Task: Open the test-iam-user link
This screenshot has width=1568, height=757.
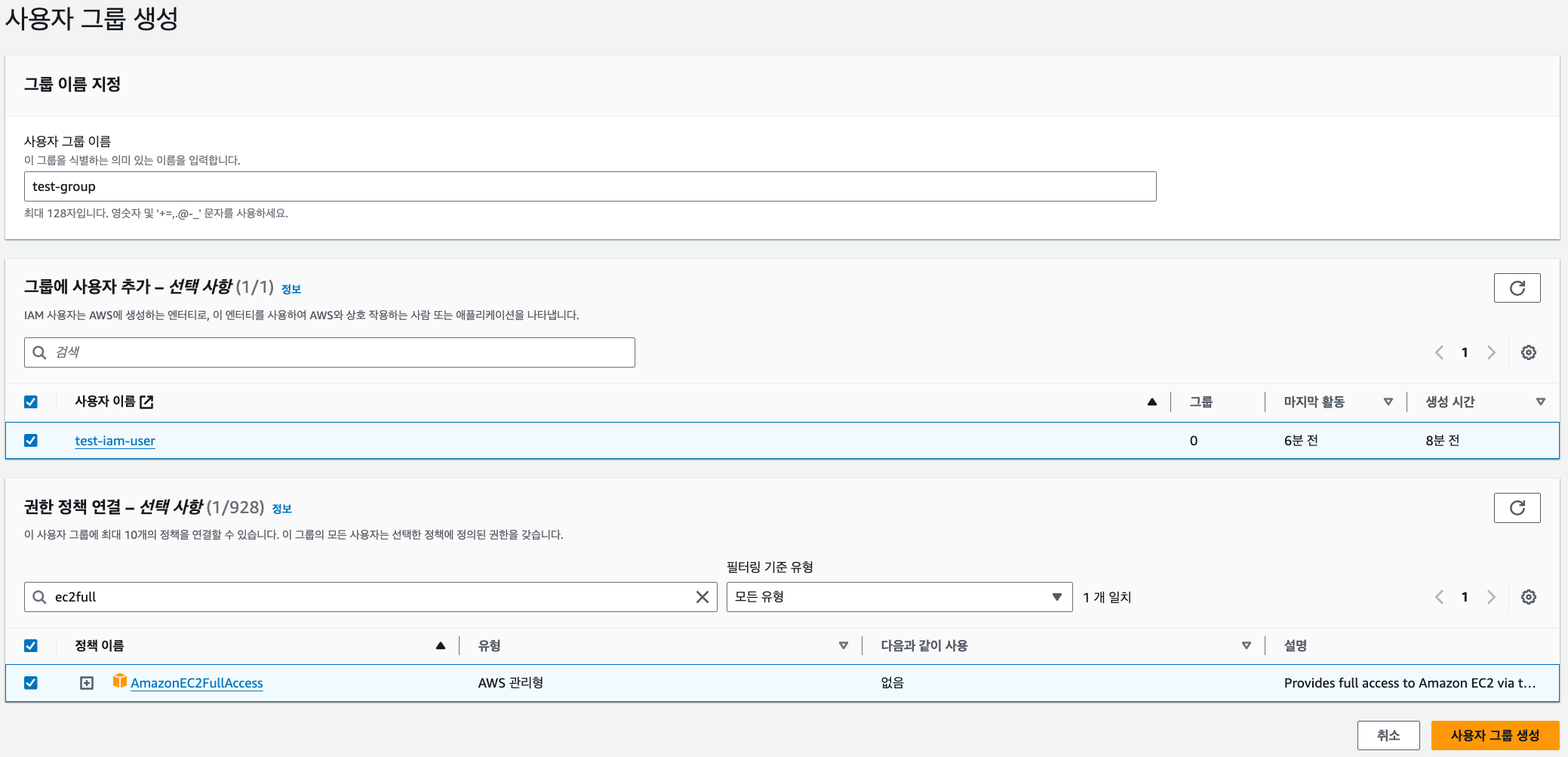Action: tap(115, 441)
